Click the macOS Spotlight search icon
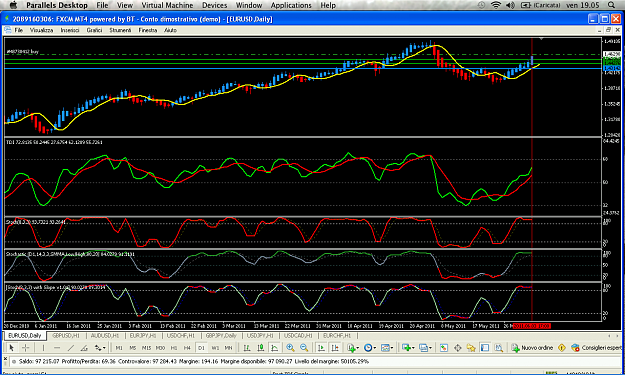The image size is (625, 375). [611, 5]
